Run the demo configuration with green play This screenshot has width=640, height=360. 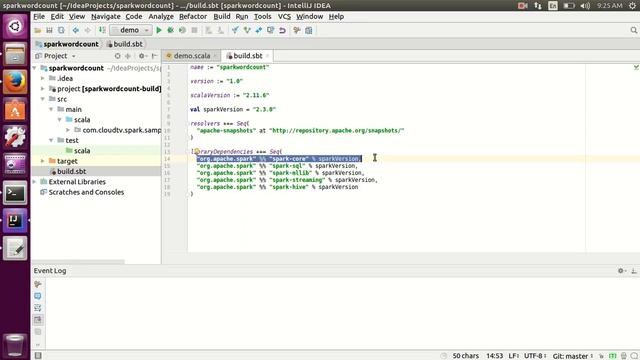159,30
